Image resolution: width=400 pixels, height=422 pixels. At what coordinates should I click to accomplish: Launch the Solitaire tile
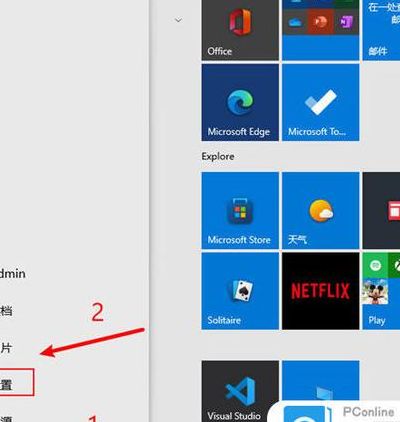pos(240,291)
